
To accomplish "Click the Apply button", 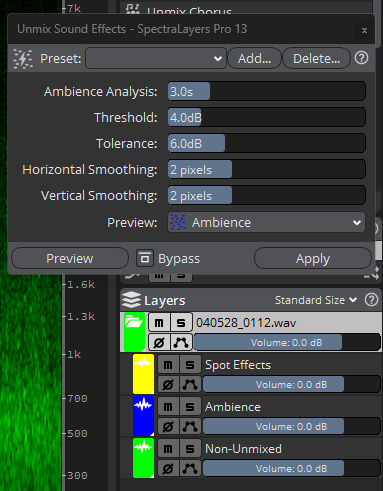I will pyautogui.click(x=313, y=258).
